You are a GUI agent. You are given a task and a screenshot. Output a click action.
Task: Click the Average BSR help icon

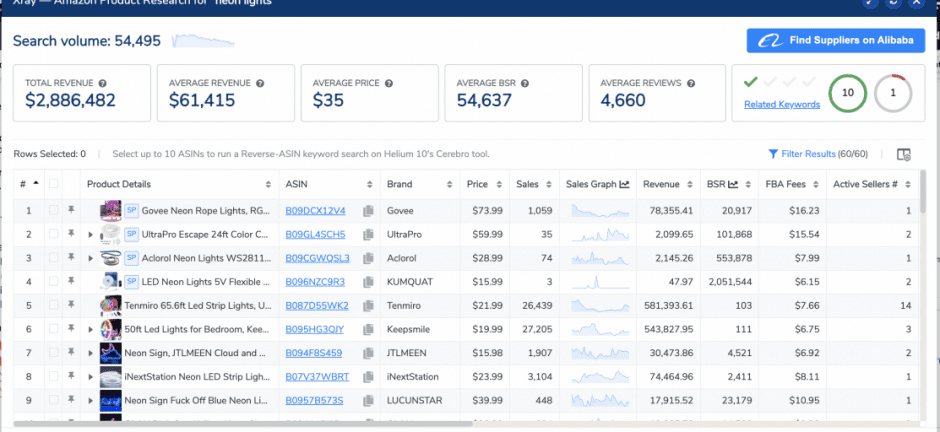pyautogui.click(x=524, y=83)
